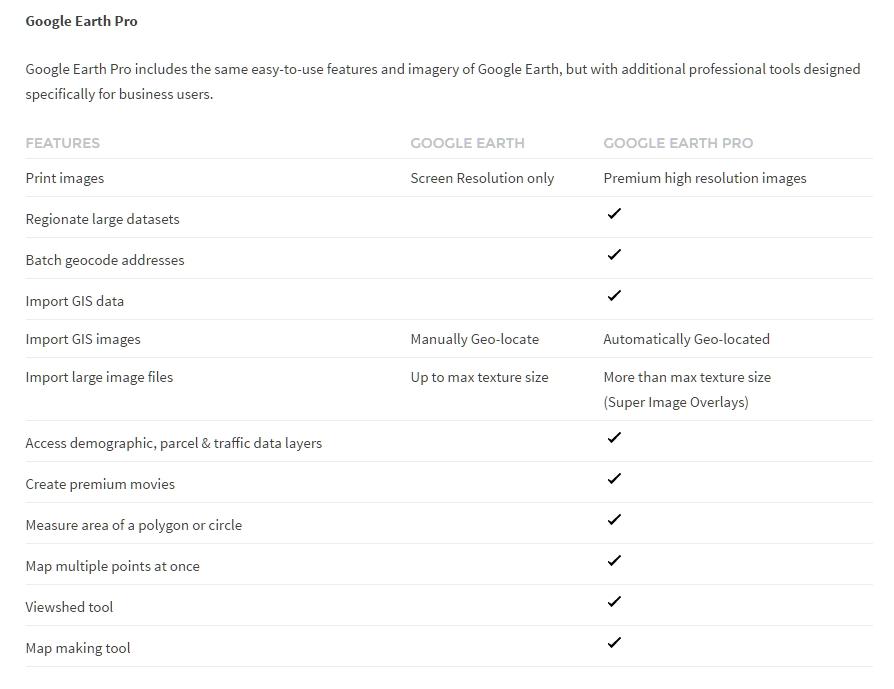Click the Batch geocode addresses checkmark
894x689 pixels.
(x=614, y=255)
